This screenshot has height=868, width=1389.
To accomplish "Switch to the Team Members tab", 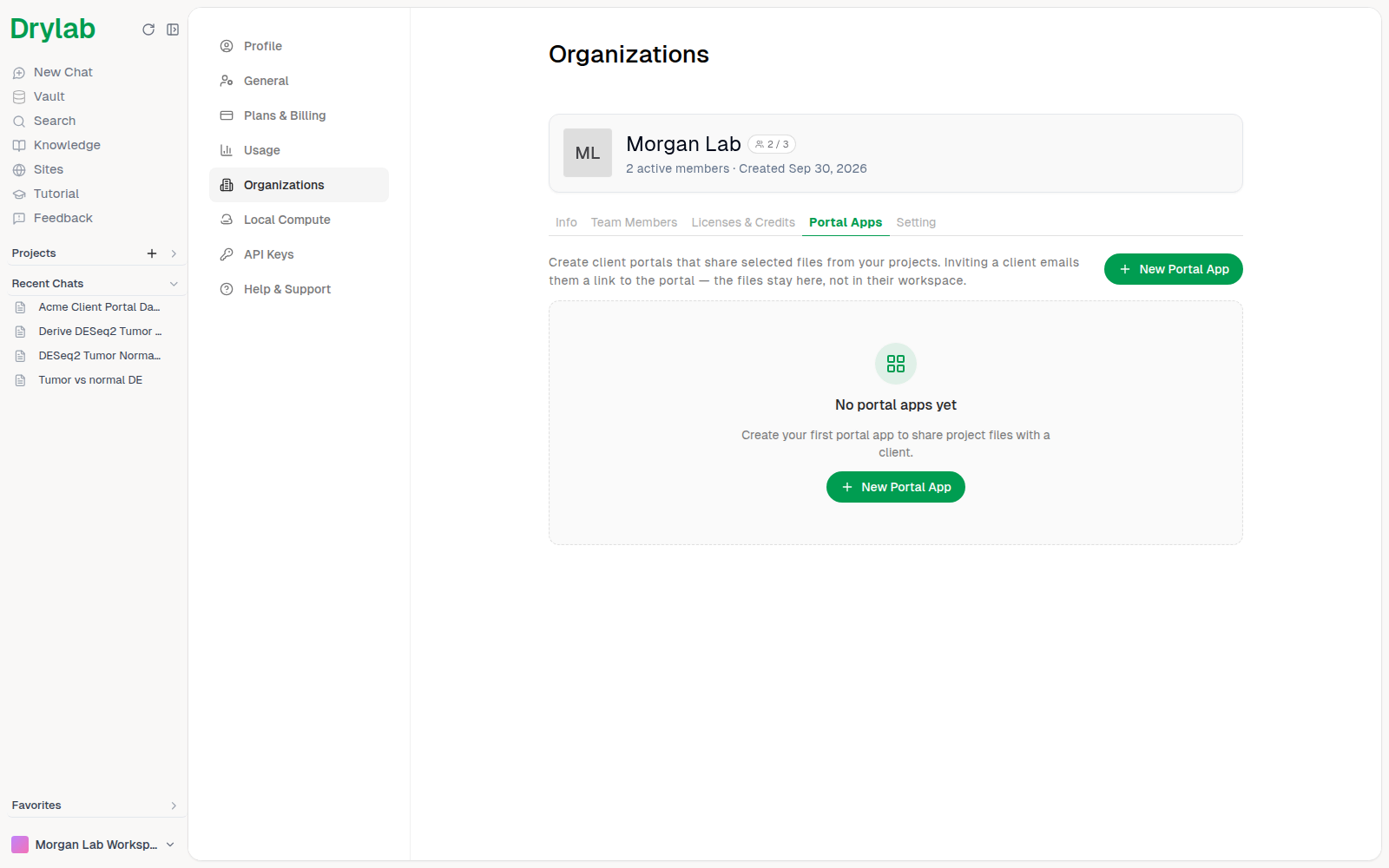I will click(634, 222).
